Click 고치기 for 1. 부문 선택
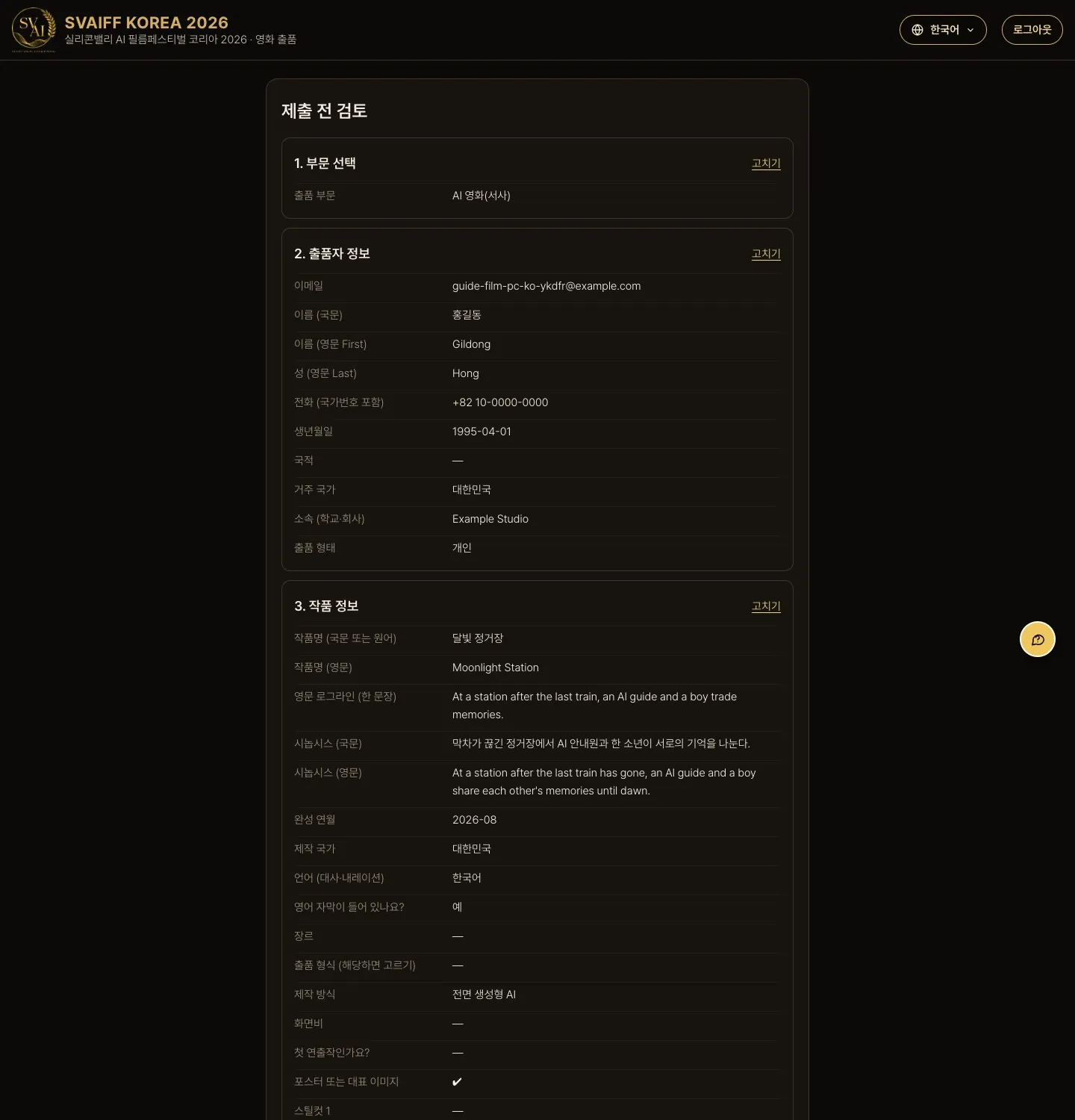This screenshot has width=1075, height=1120. pos(766,164)
